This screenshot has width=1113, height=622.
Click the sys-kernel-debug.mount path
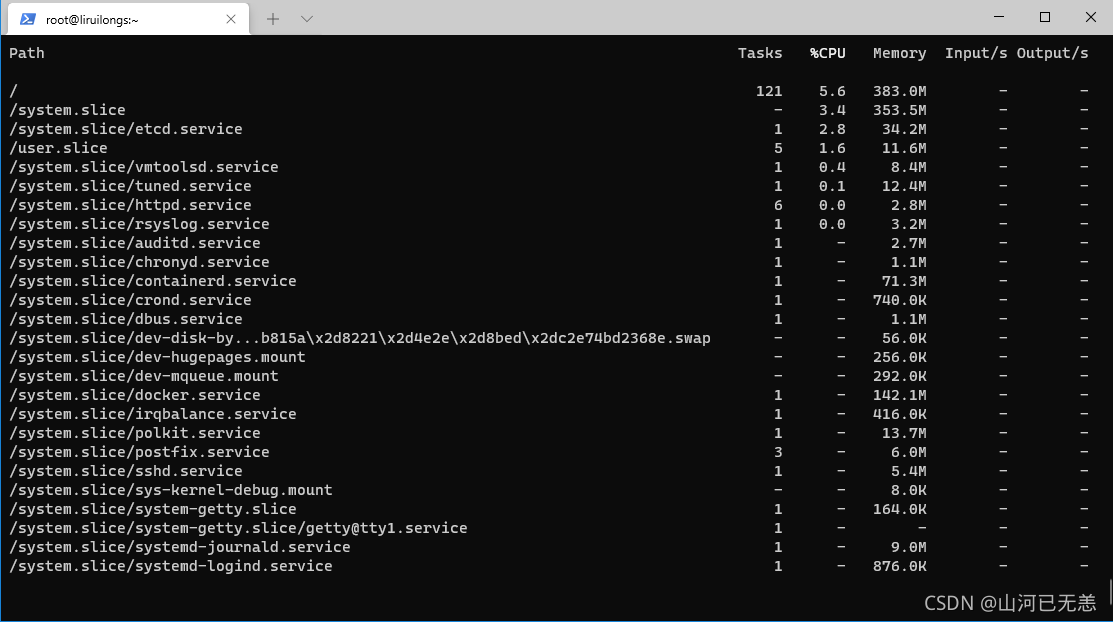(171, 491)
